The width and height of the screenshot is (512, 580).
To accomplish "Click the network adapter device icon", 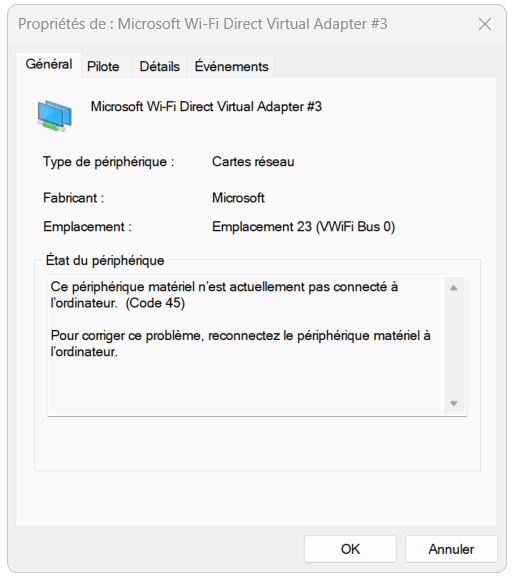I will click(x=54, y=115).
